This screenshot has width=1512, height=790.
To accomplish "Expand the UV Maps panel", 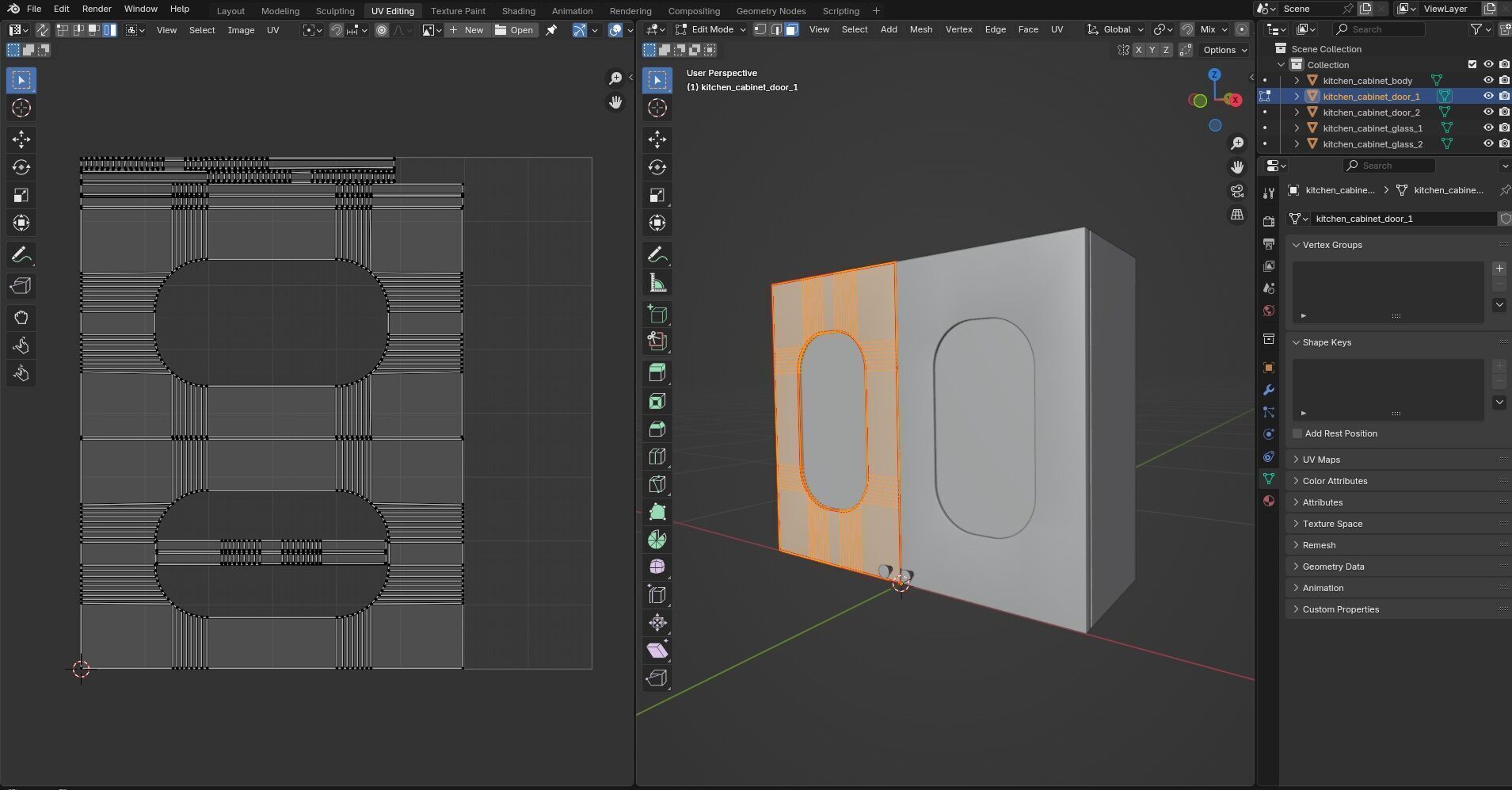I will point(1321,460).
